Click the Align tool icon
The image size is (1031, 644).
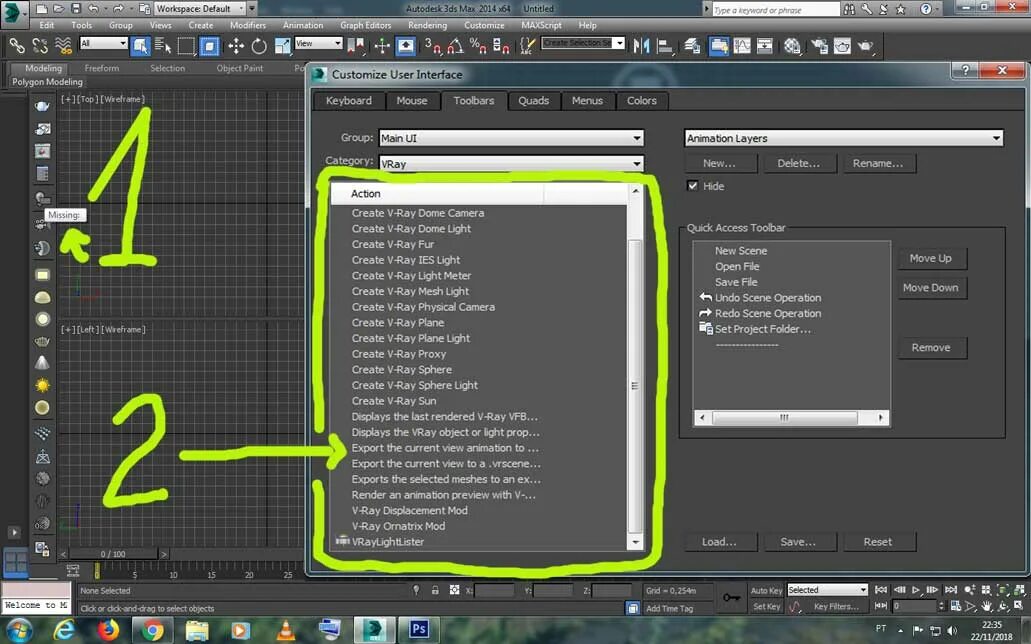pos(665,45)
